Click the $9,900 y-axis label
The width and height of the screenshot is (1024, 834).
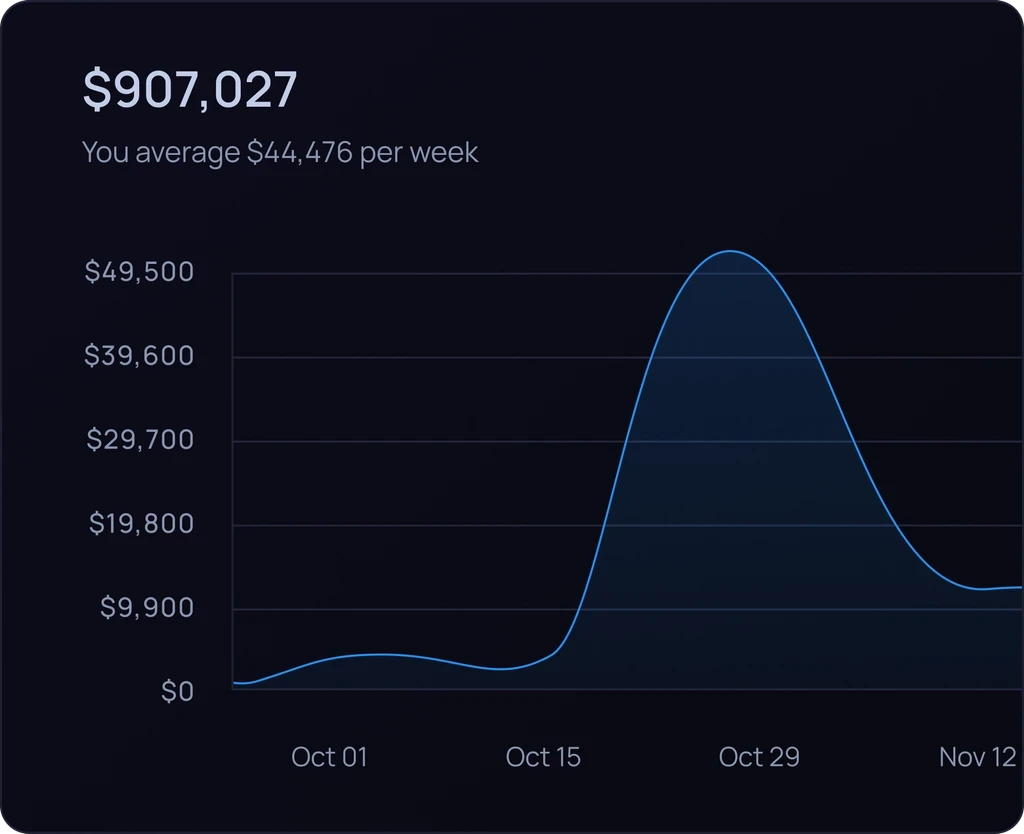[x=147, y=607]
